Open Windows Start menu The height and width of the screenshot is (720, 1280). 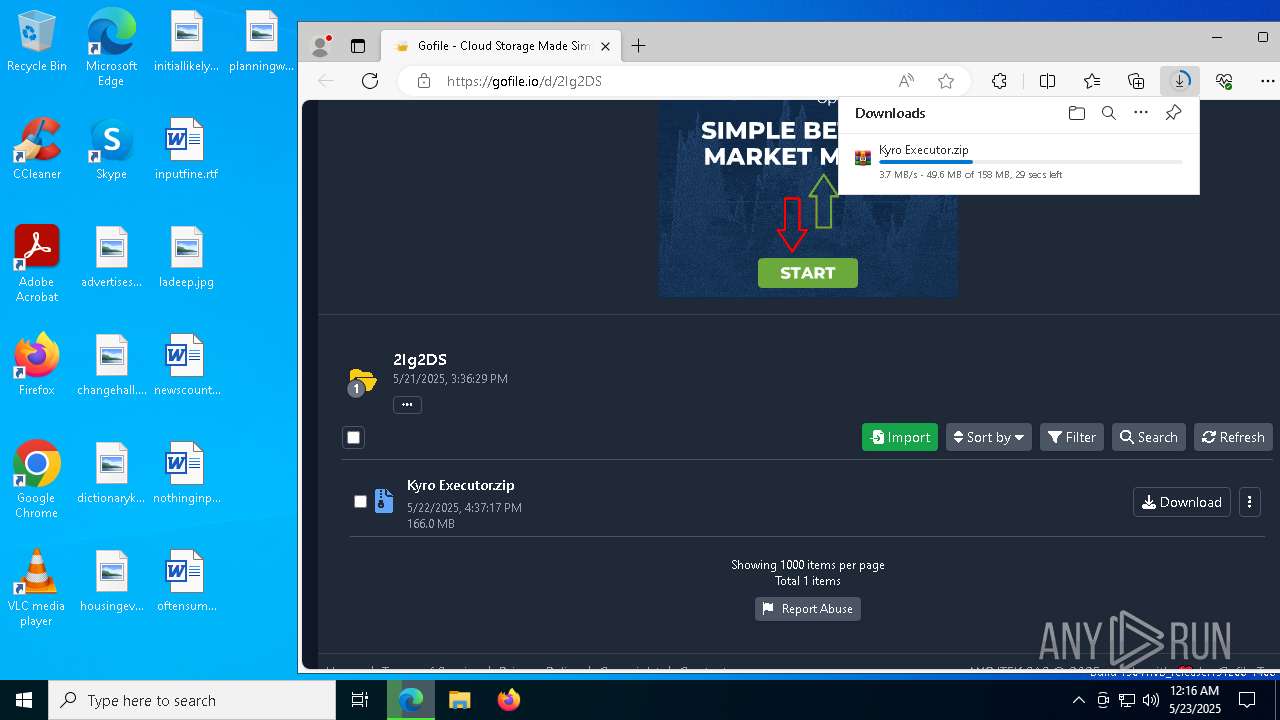24,700
